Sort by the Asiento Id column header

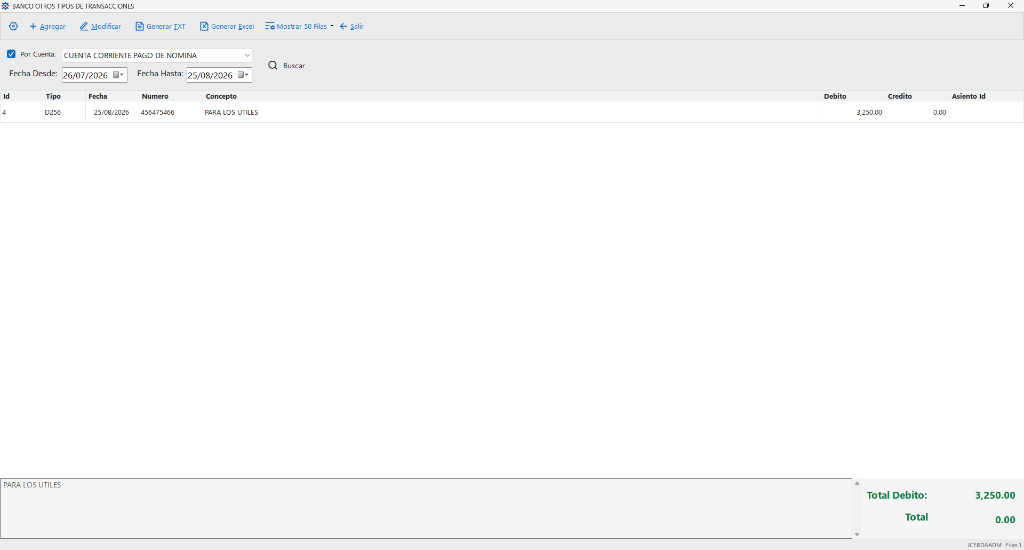click(986, 96)
